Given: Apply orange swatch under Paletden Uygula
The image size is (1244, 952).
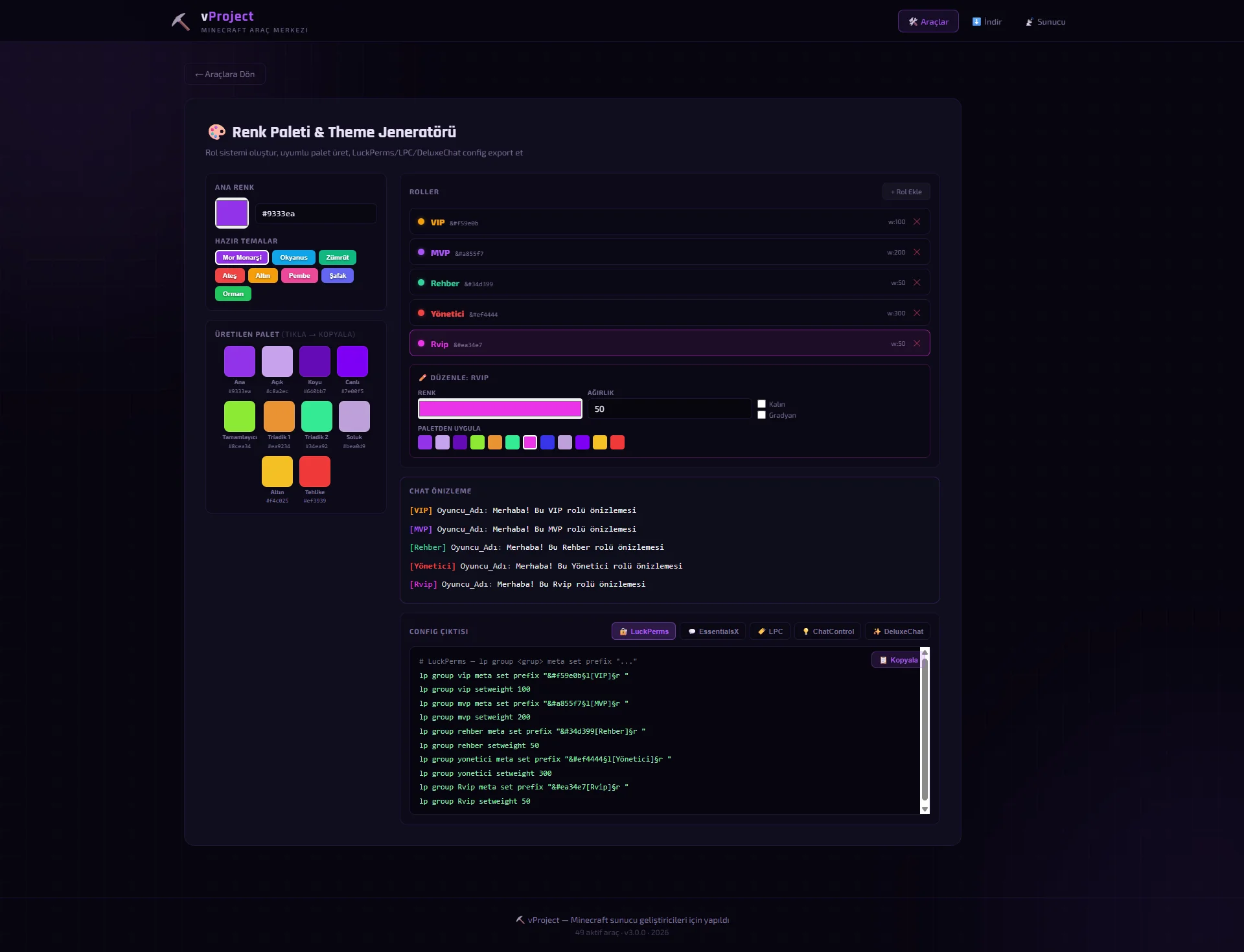Looking at the screenshot, I should [495, 442].
